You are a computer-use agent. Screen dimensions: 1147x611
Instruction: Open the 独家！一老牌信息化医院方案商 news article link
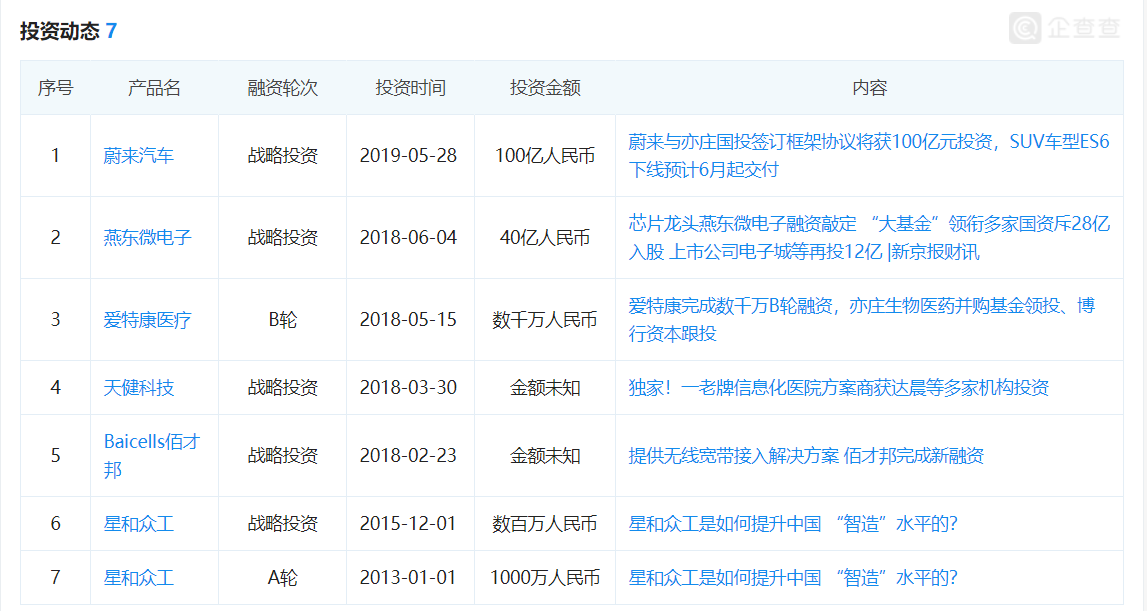tap(838, 388)
